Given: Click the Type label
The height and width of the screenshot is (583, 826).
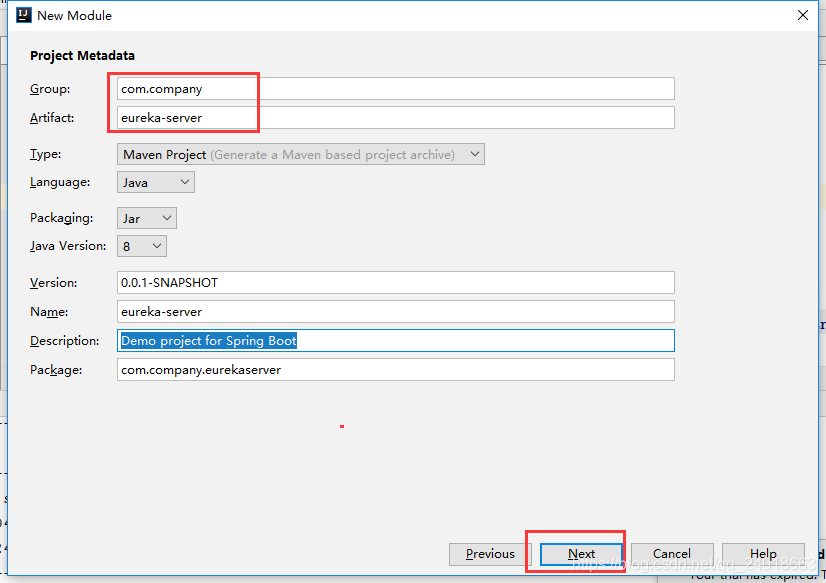Looking at the screenshot, I should 45,154.
